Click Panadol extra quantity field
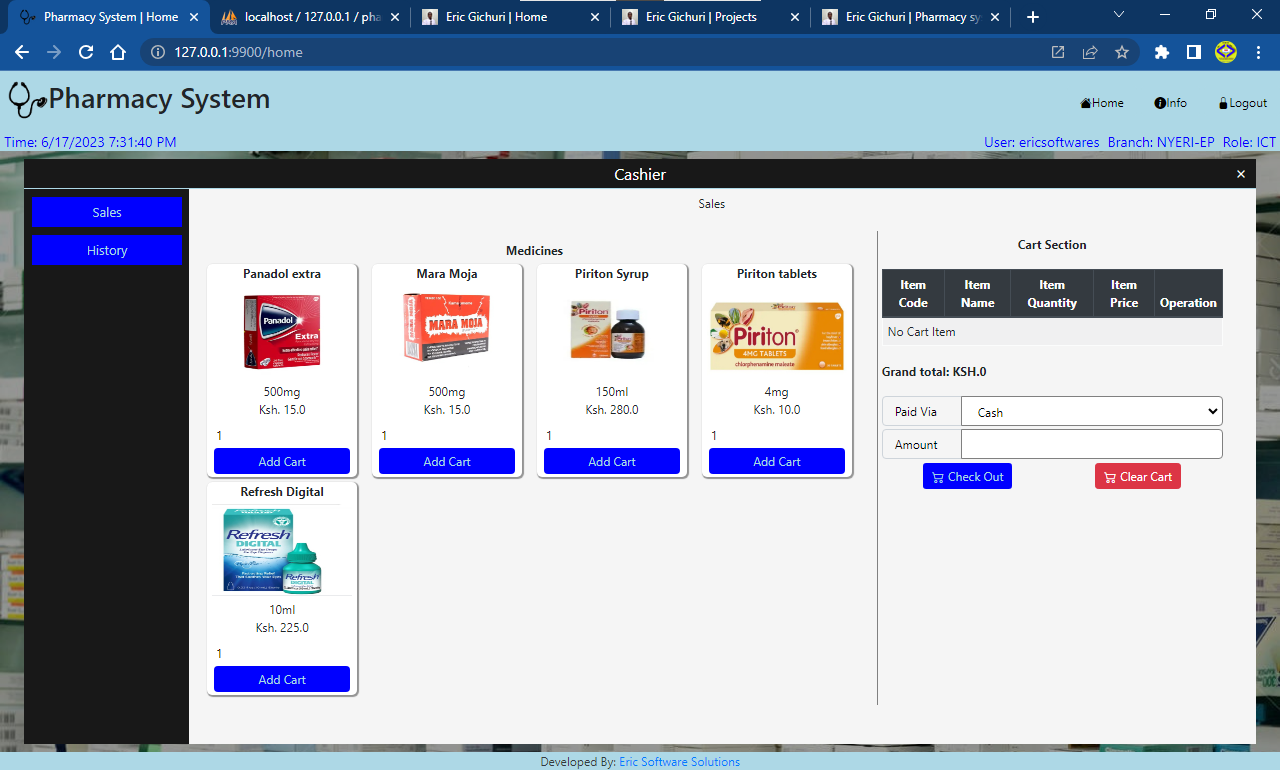This screenshot has width=1280, height=770. (x=282, y=436)
